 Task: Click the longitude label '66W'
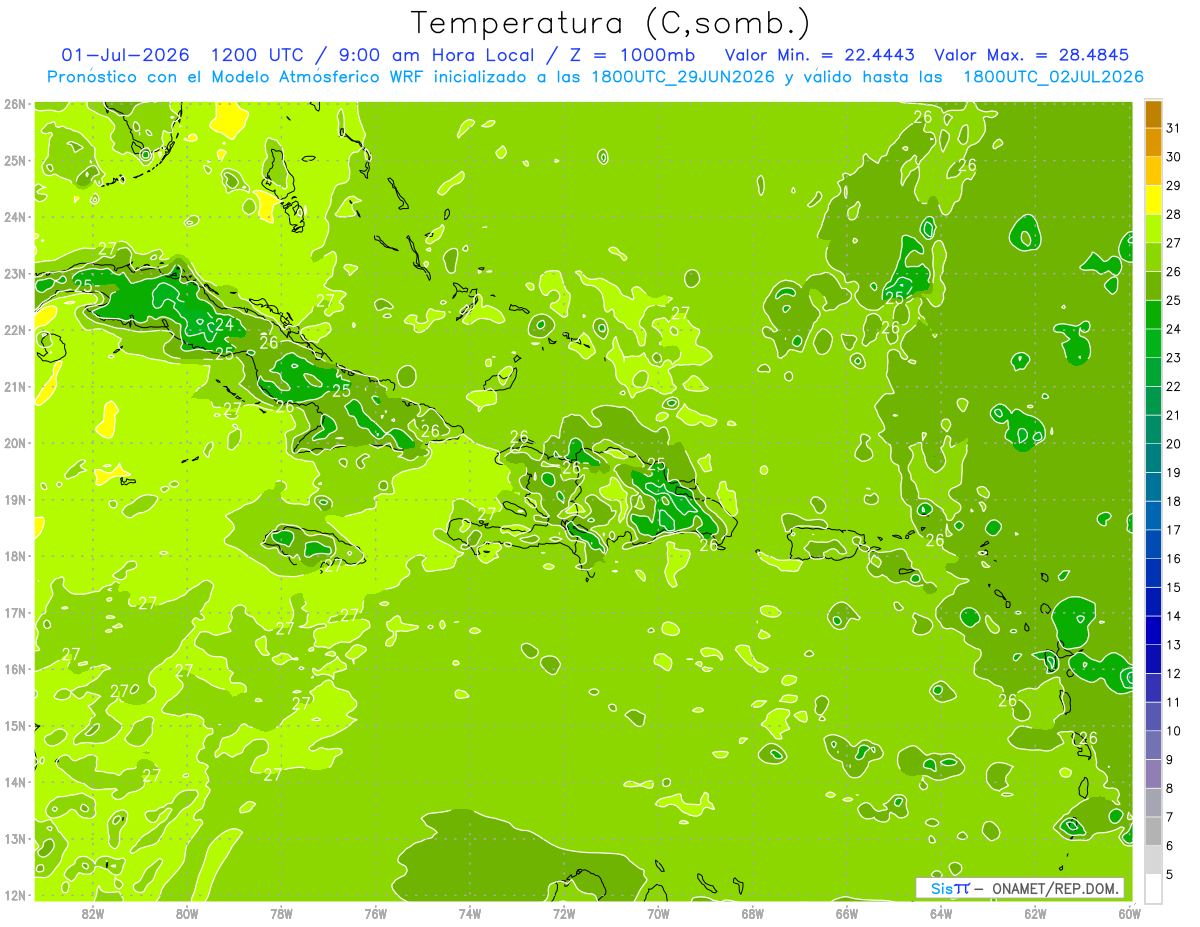point(846,913)
